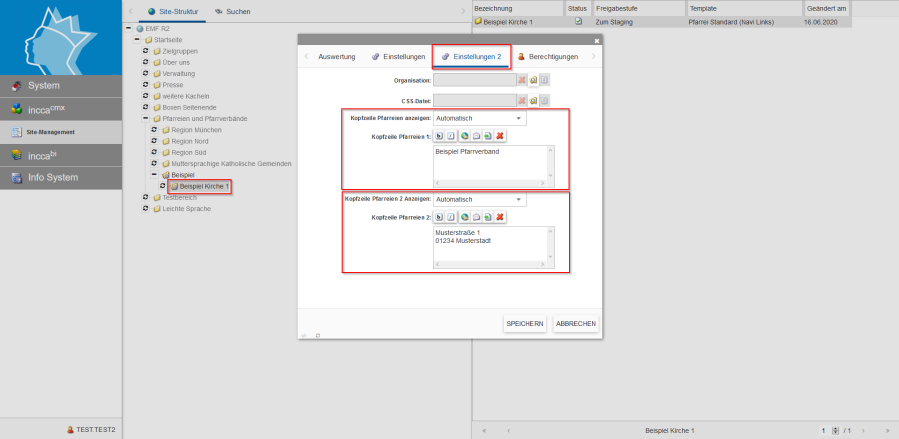Click the italic icon for Kopfzeile Pfarreien 1
This screenshot has height=439, width=899.
(452, 136)
